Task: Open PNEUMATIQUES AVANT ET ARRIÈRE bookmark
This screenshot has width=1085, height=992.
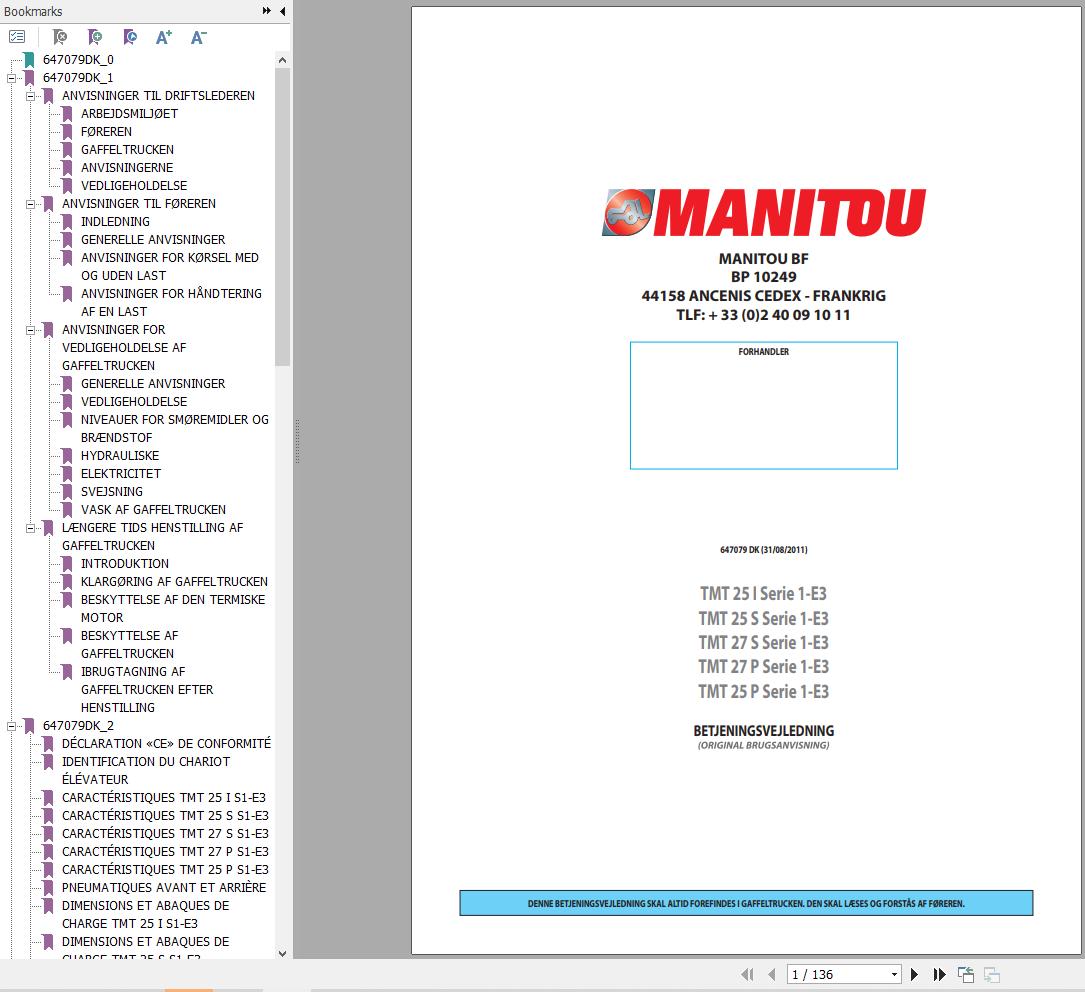Action: (163, 887)
